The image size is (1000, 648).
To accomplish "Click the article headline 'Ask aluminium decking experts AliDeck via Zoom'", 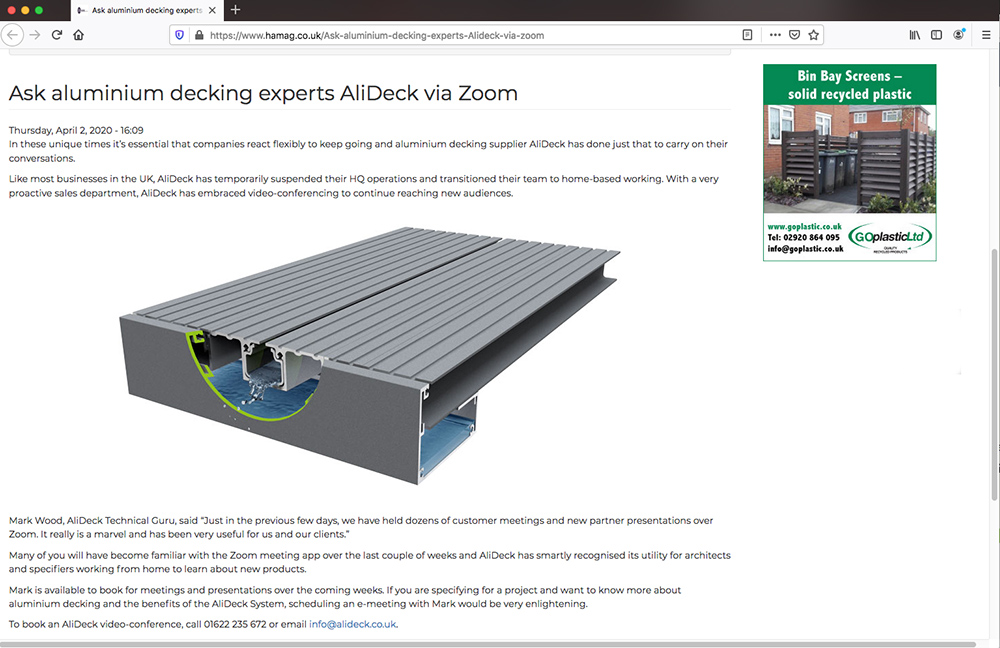I will pyautogui.click(x=263, y=93).
